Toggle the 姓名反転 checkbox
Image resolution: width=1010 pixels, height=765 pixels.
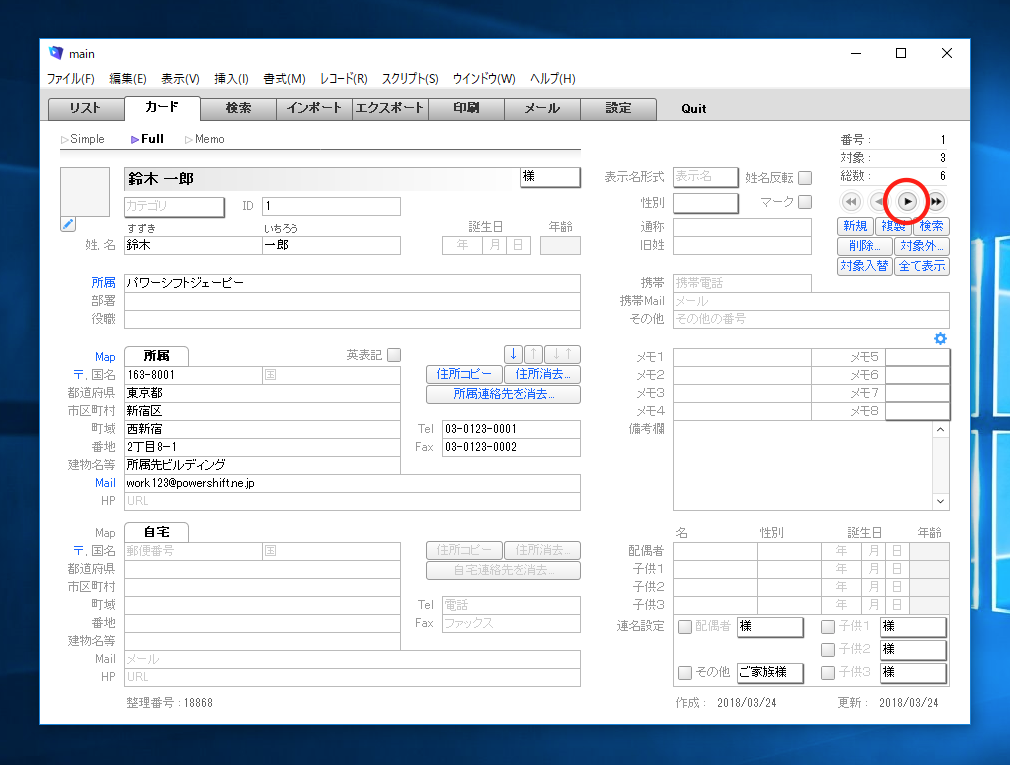tap(805, 177)
